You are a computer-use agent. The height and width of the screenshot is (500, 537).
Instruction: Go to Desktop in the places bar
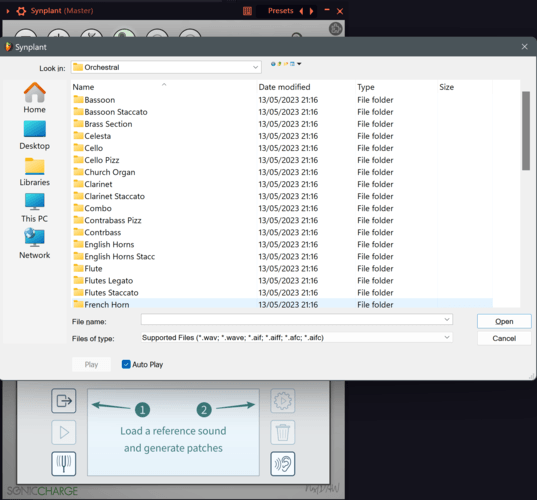[34, 135]
